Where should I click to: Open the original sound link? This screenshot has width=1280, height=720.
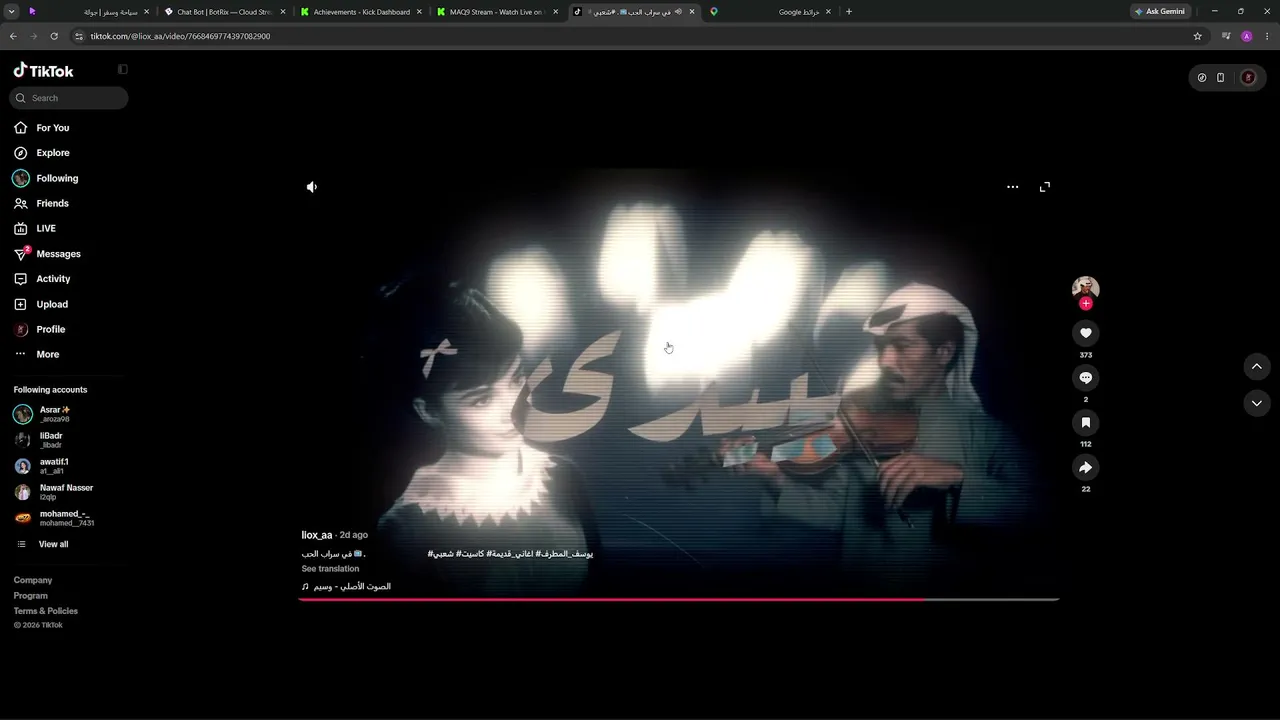click(x=346, y=586)
